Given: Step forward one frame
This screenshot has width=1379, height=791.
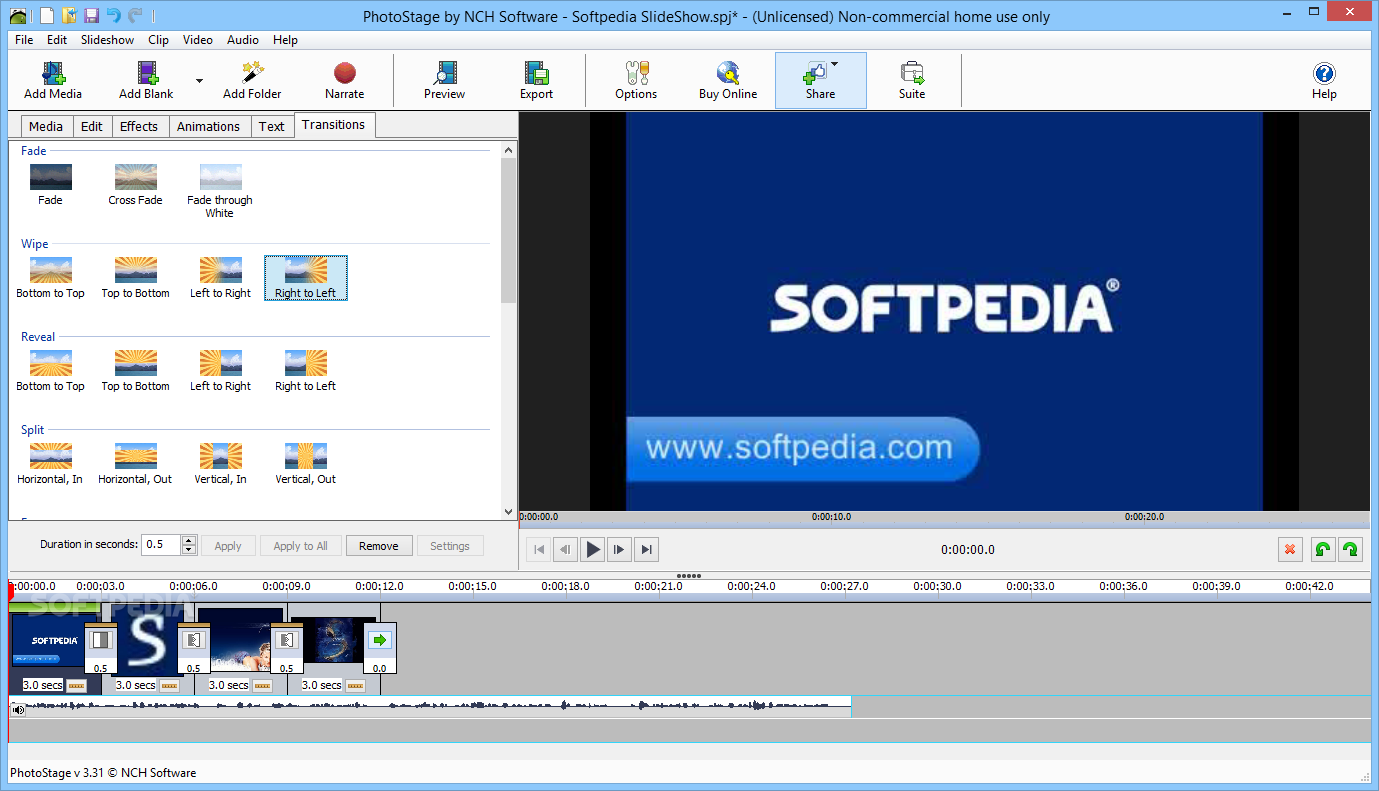Looking at the screenshot, I should tap(620, 549).
